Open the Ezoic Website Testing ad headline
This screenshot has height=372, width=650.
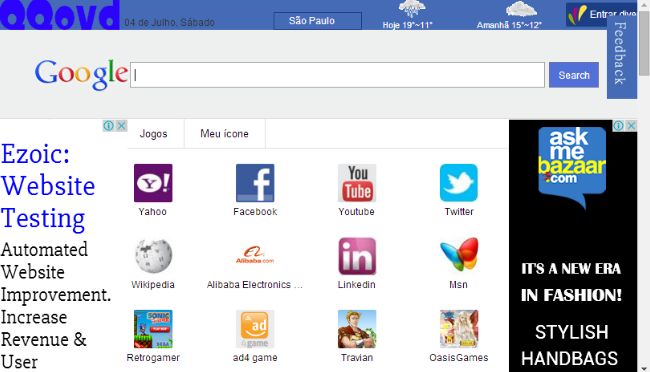point(48,186)
